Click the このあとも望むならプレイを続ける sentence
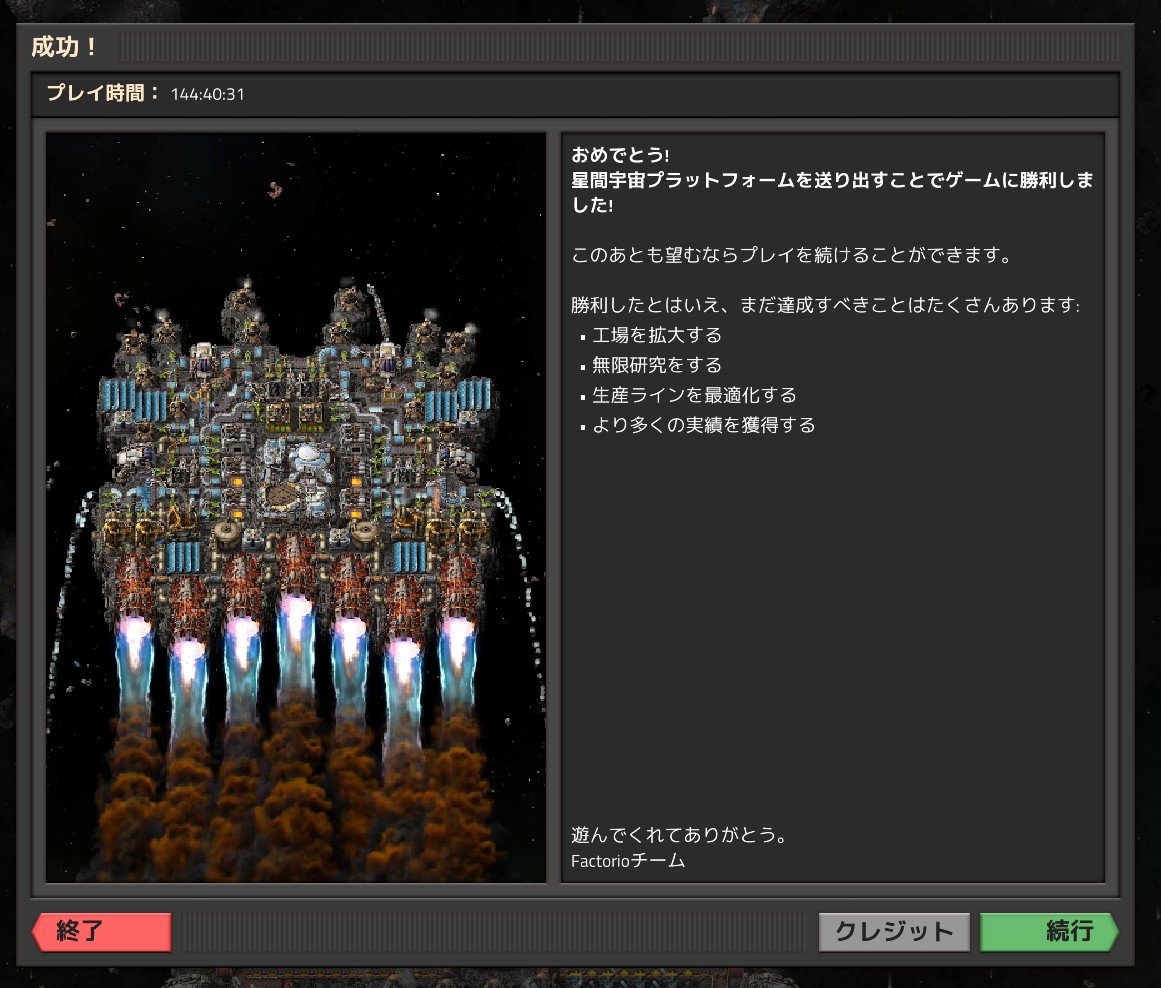Screen dimensions: 1161x988 (791, 255)
